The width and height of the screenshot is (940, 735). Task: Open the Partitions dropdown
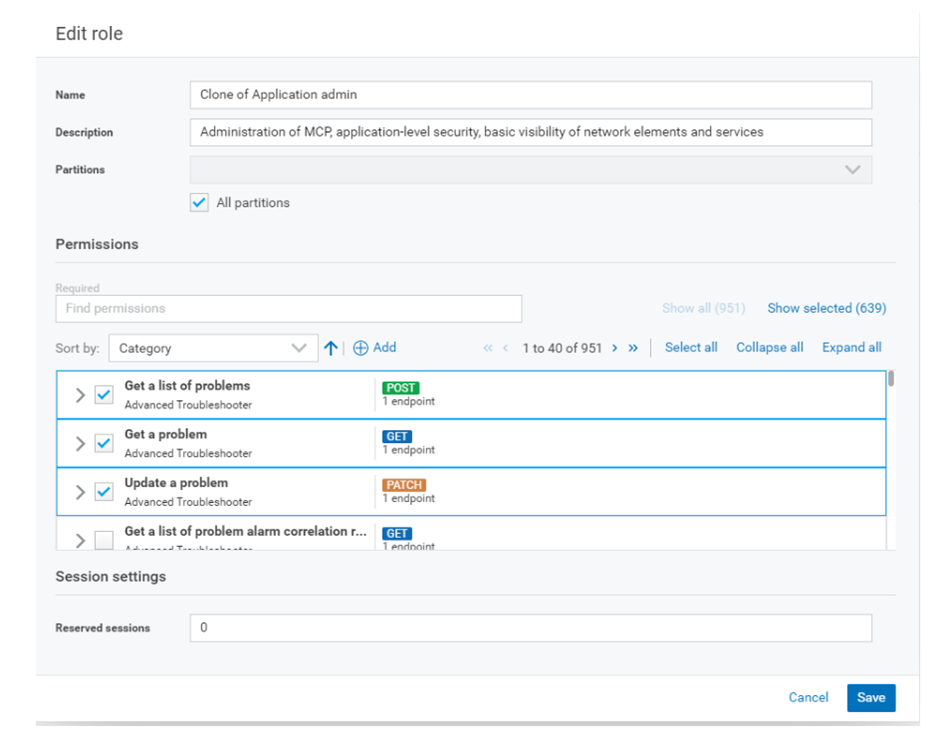(x=853, y=169)
